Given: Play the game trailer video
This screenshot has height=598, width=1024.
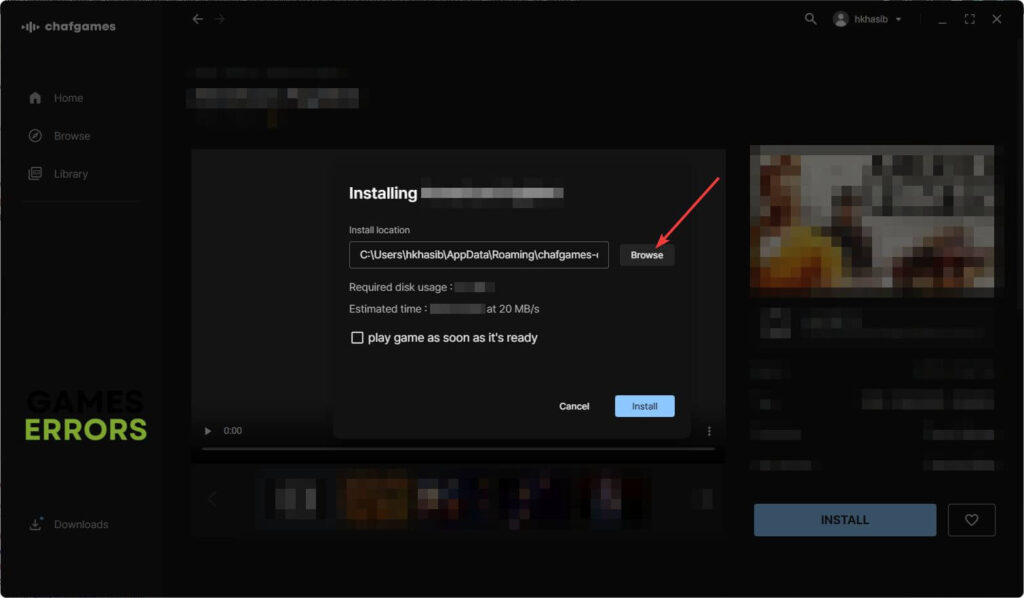Looking at the screenshot, I should click(208, 431).
